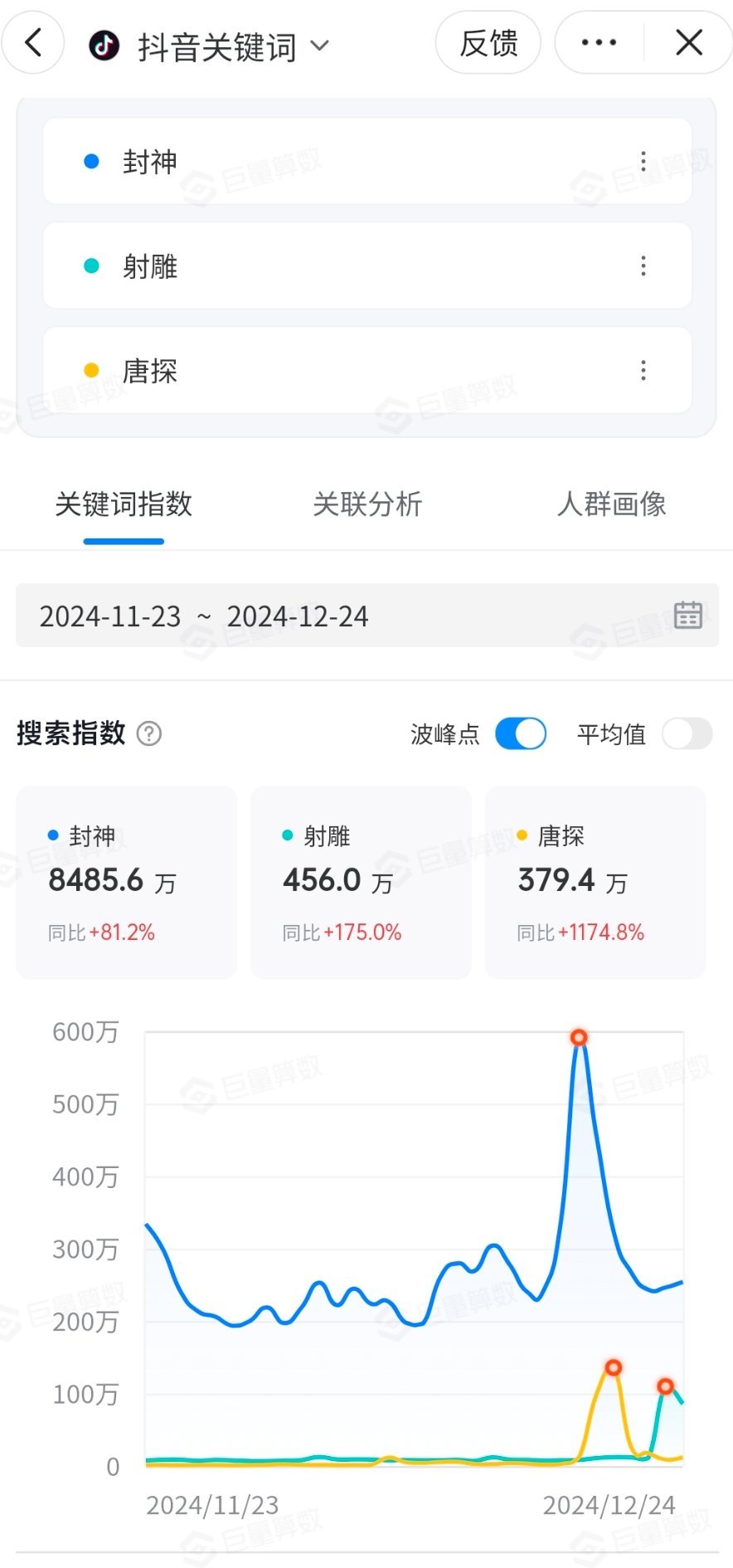Open the 反馈 feedback button
The width and height of the screenshot is (733, 1568).
[x=488, y=42]
